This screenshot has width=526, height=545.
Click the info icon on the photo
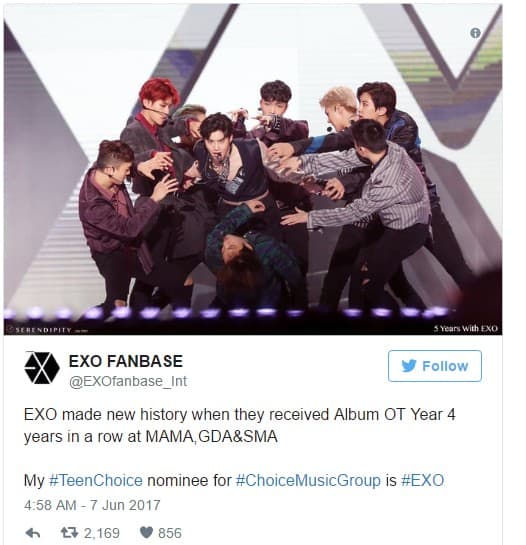point(475,33)
